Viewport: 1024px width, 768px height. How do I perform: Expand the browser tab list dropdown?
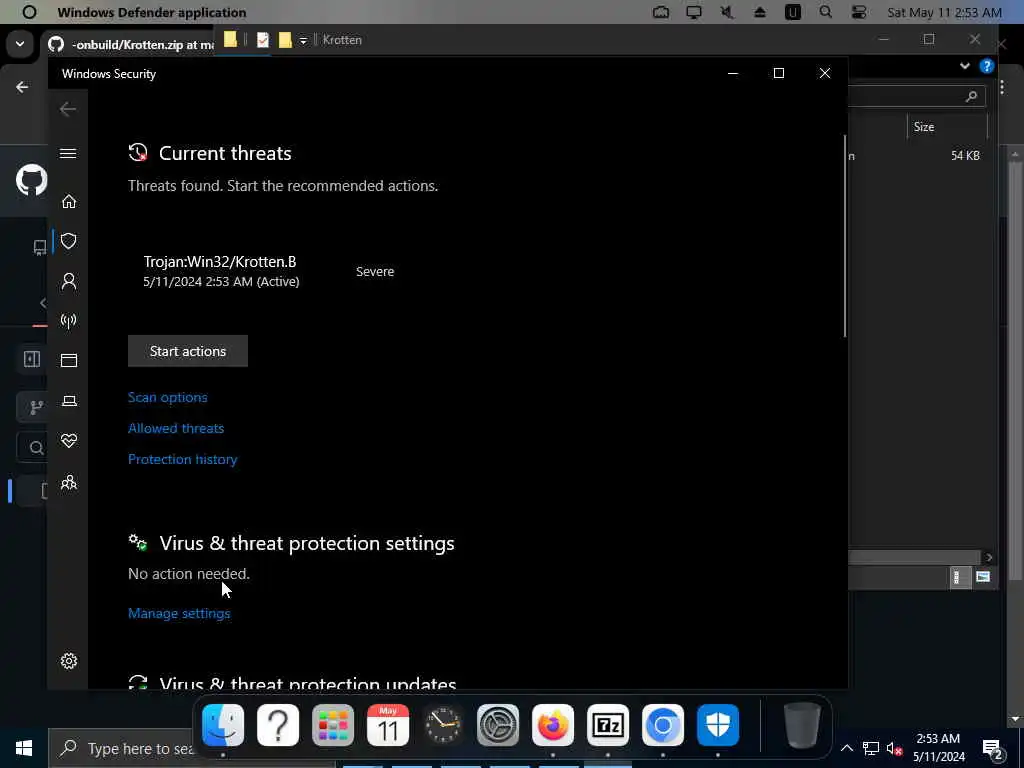pyautogui.click(x=20, y=44)
